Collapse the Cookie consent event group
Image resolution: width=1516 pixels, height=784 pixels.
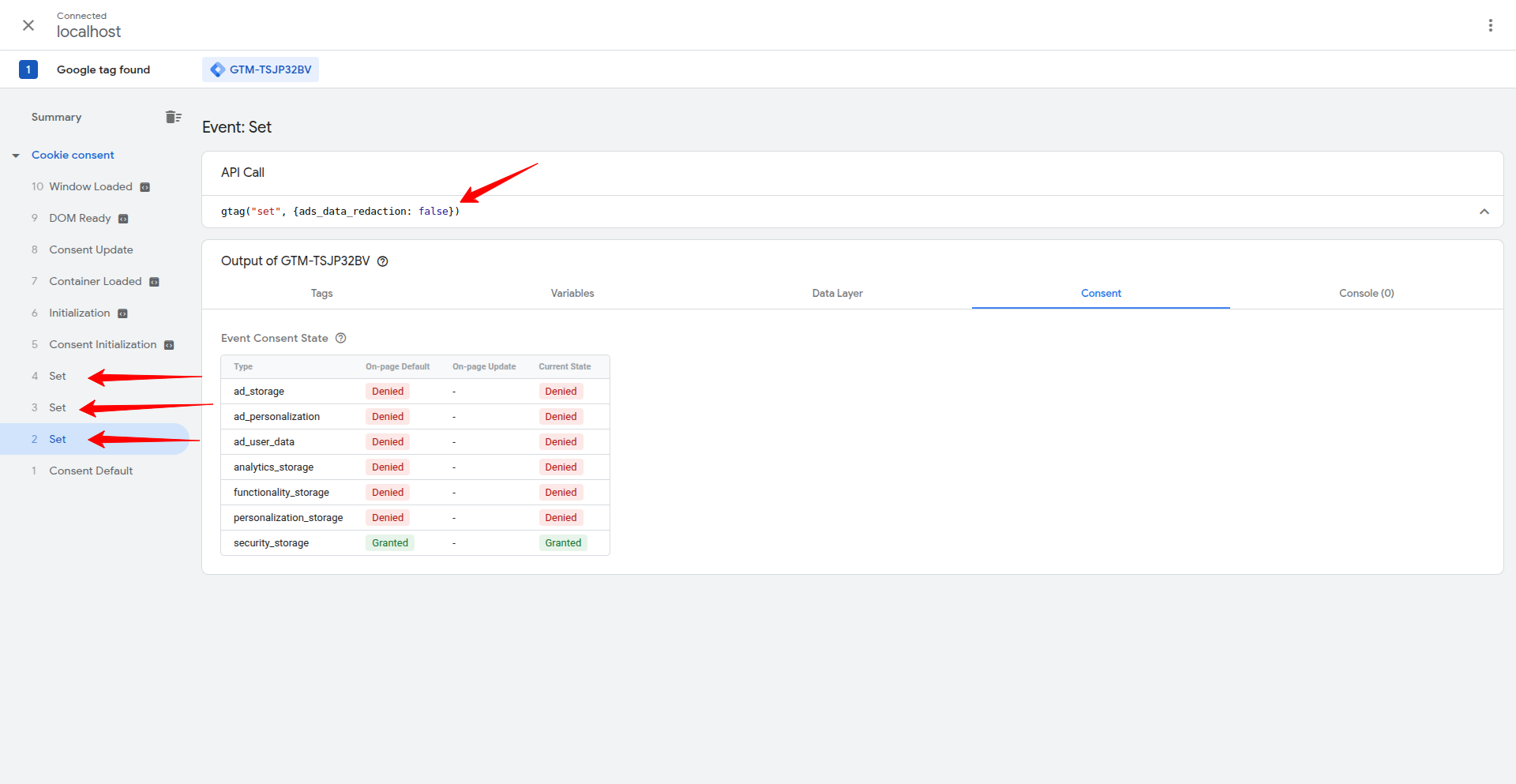click(16, 155)
